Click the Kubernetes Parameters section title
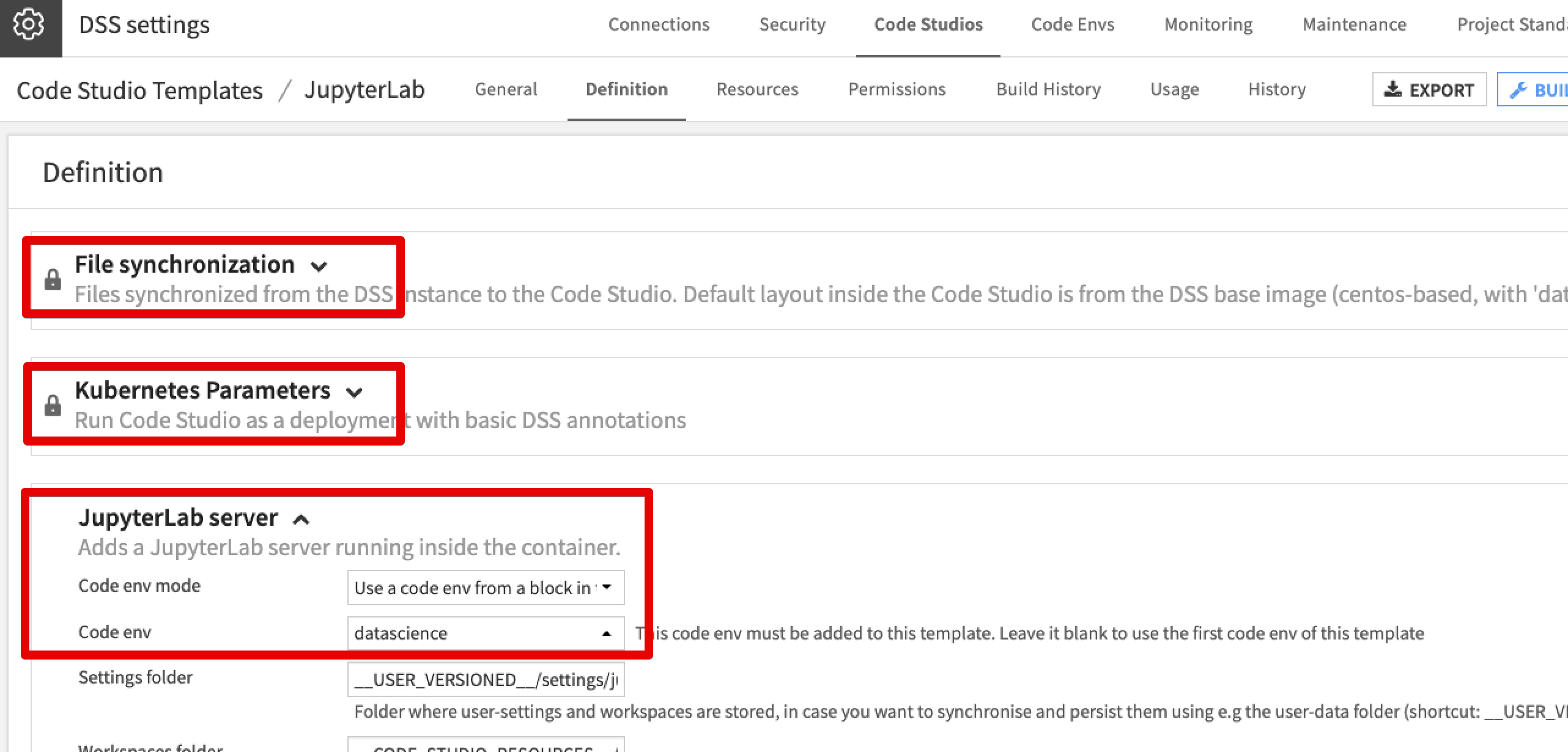 tap(202, 390)
